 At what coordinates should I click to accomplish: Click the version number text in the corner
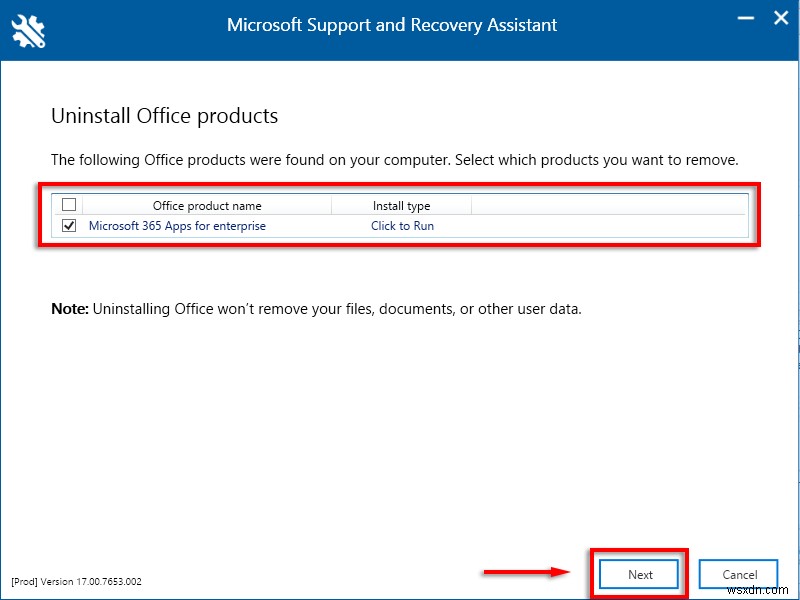pos(76,581)
